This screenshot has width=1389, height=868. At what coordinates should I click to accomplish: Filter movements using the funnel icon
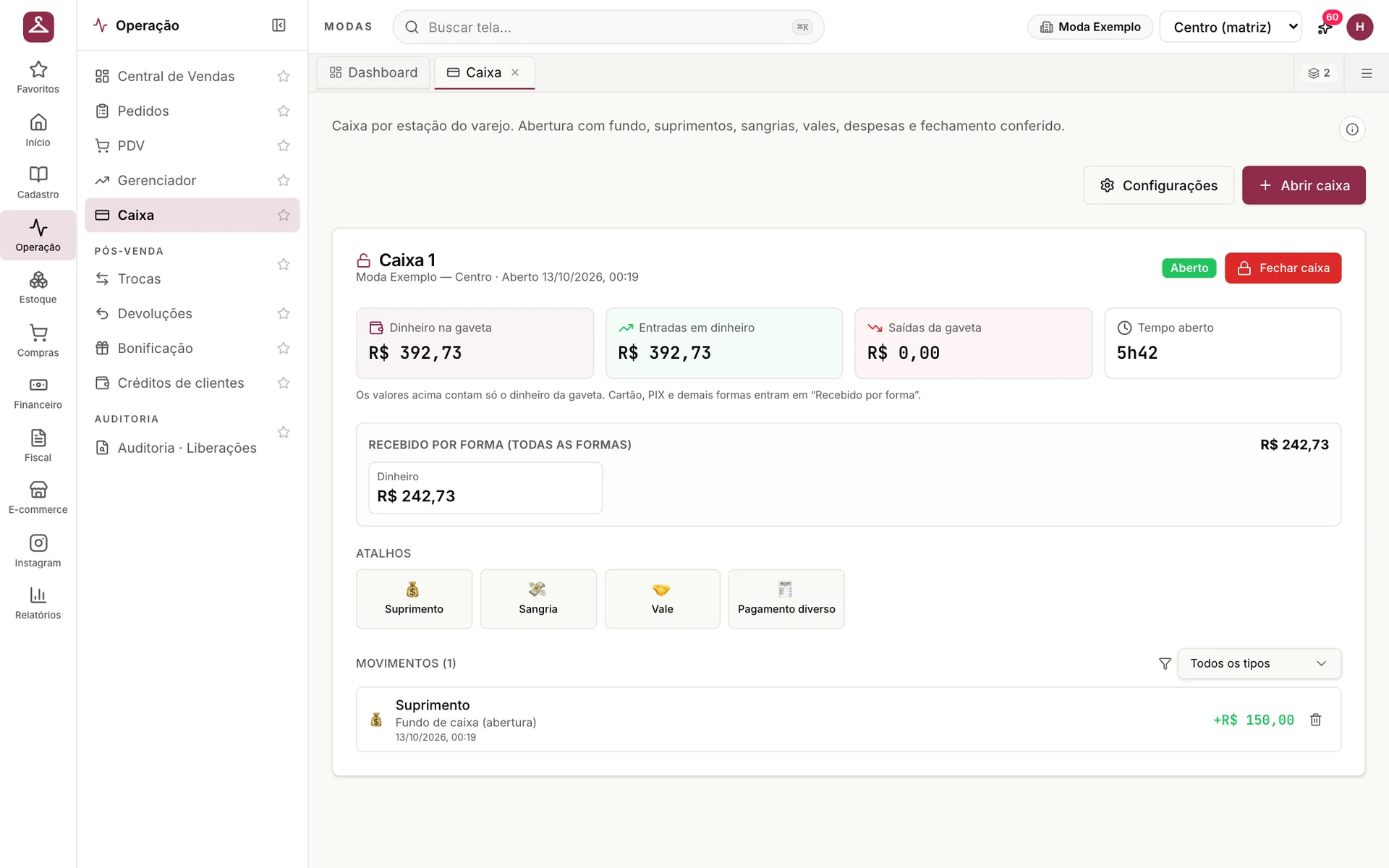(x=1165, y=663)
